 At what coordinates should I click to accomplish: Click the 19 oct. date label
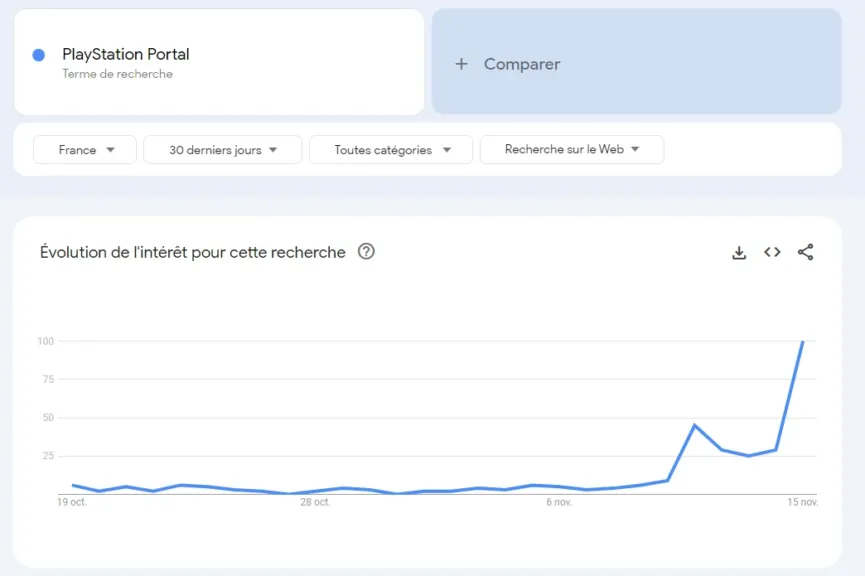coord(72,502)
